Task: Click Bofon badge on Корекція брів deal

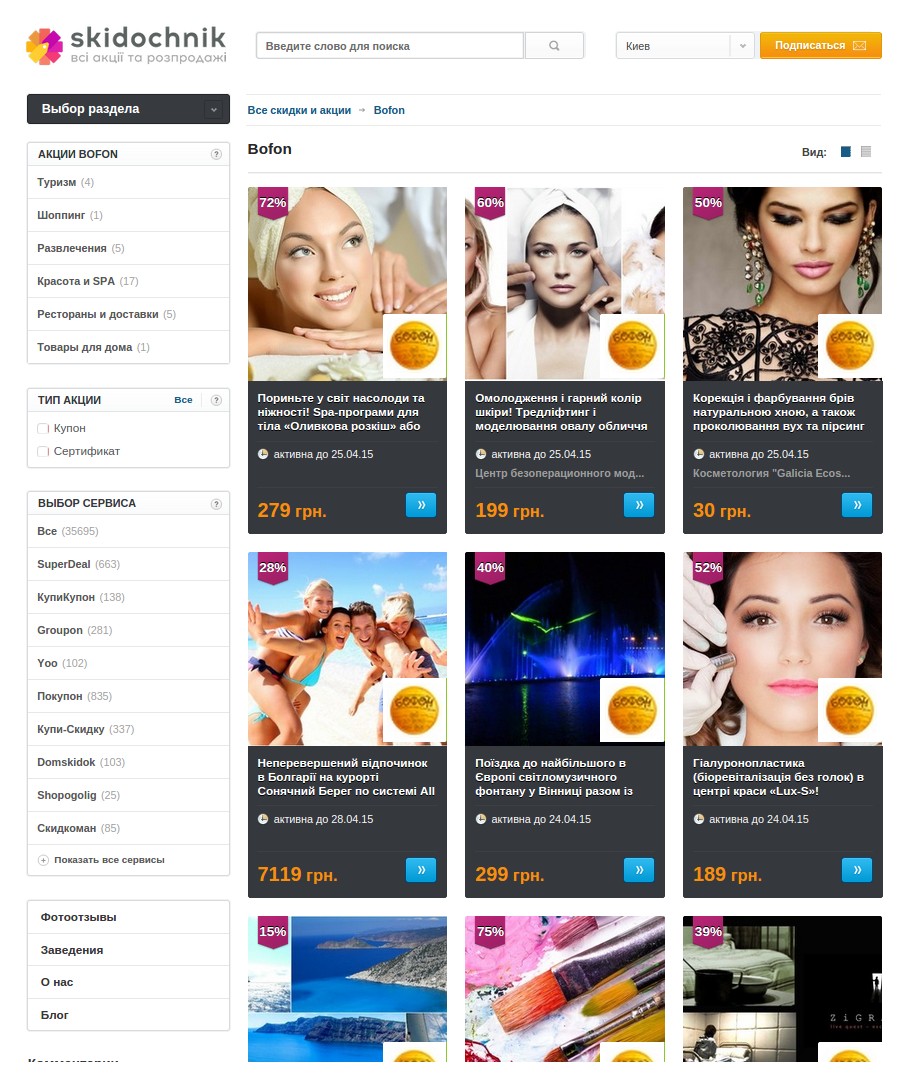Action: pyautogui.click(x=850, y=346)
